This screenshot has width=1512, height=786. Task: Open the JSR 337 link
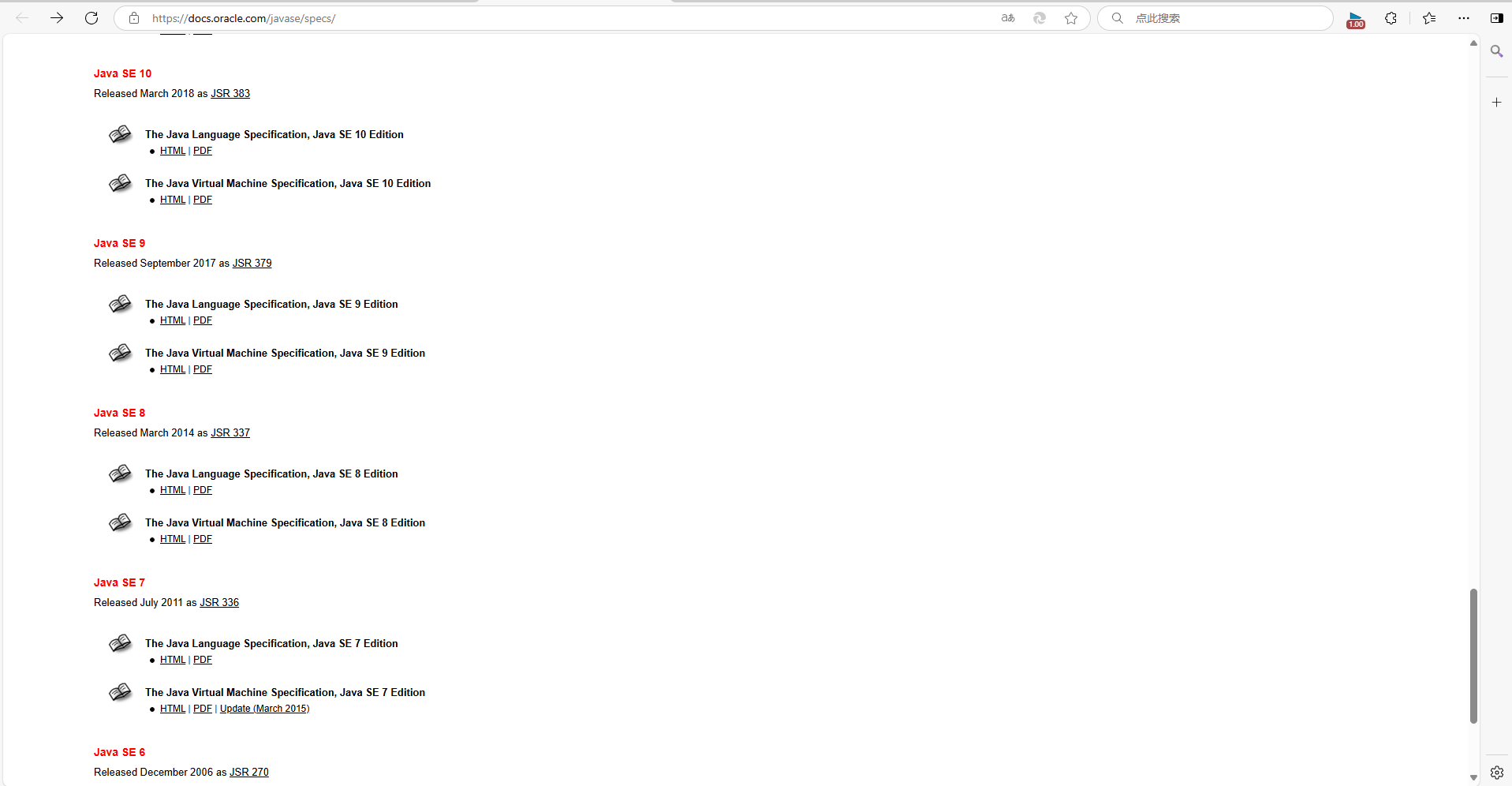point(230,432)
